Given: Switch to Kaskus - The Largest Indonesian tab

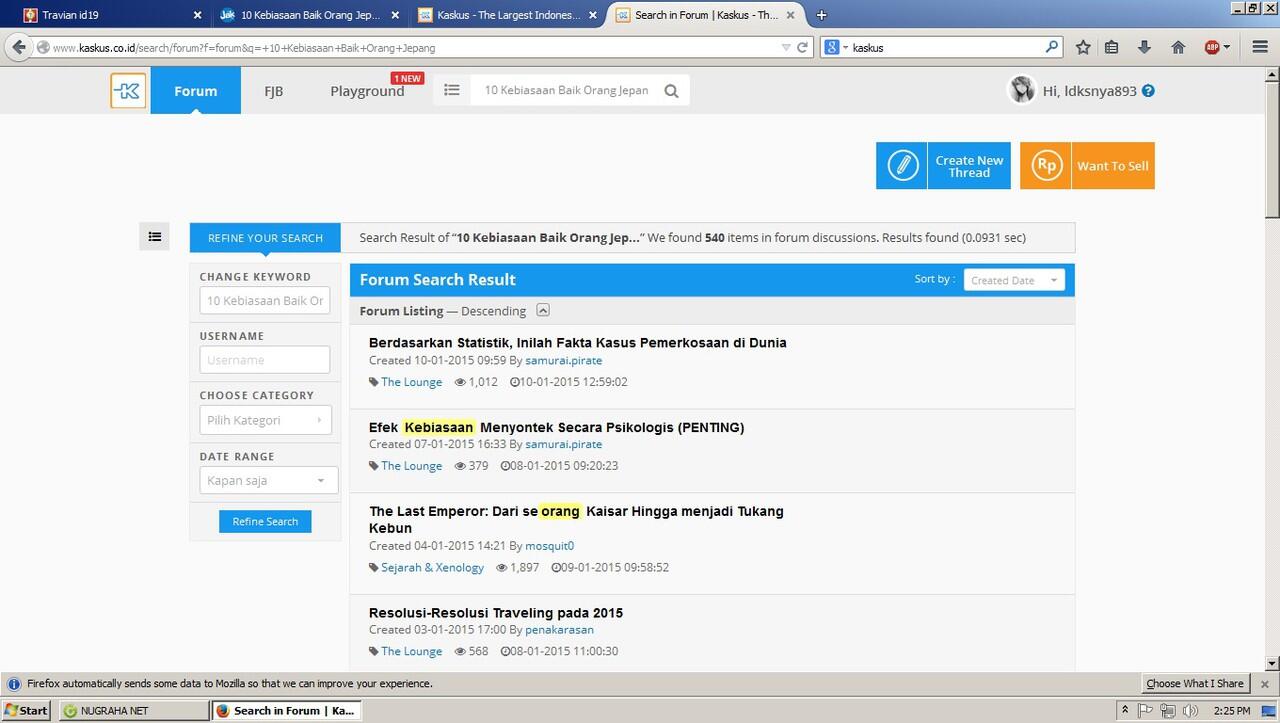Looking at the screenshot, I should (508, 15).
